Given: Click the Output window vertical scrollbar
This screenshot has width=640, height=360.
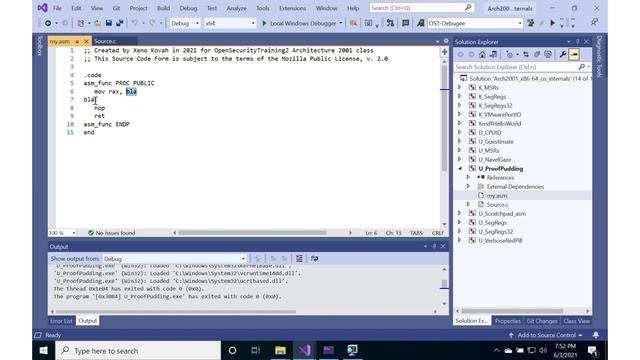Looking at the screenshot, I should 444,284.
